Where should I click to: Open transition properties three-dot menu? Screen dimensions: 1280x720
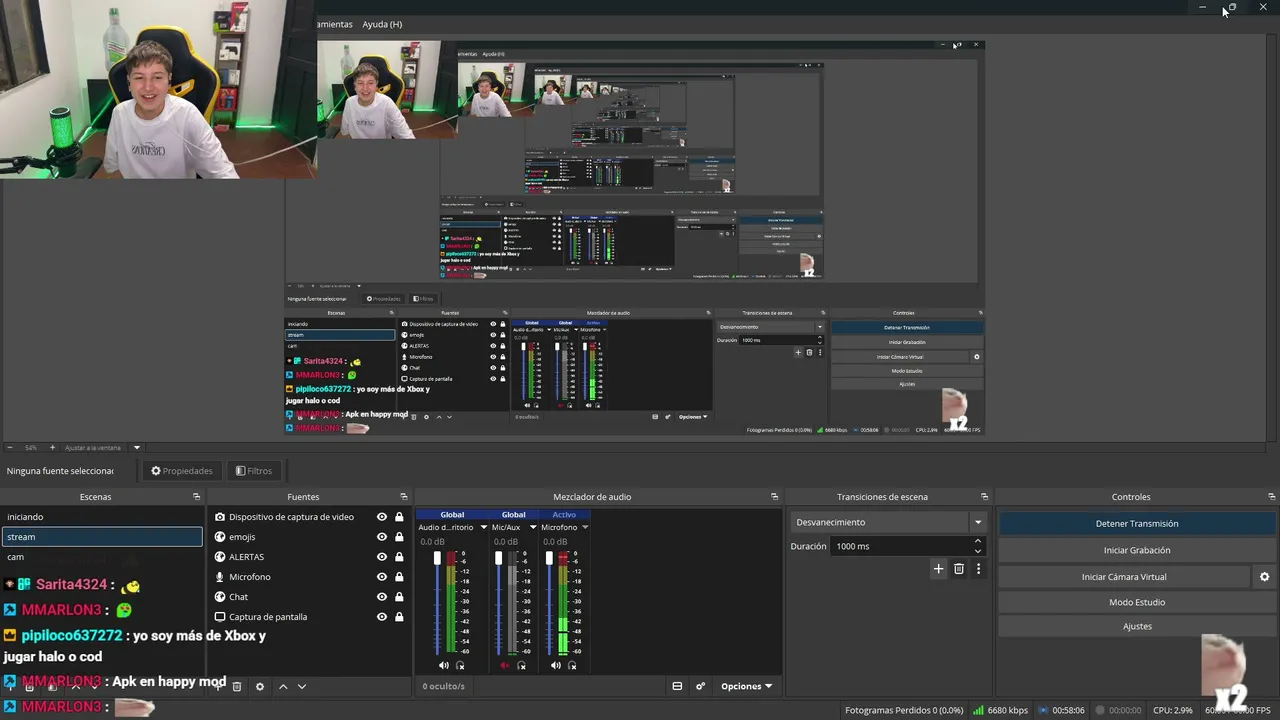[979, 569]
